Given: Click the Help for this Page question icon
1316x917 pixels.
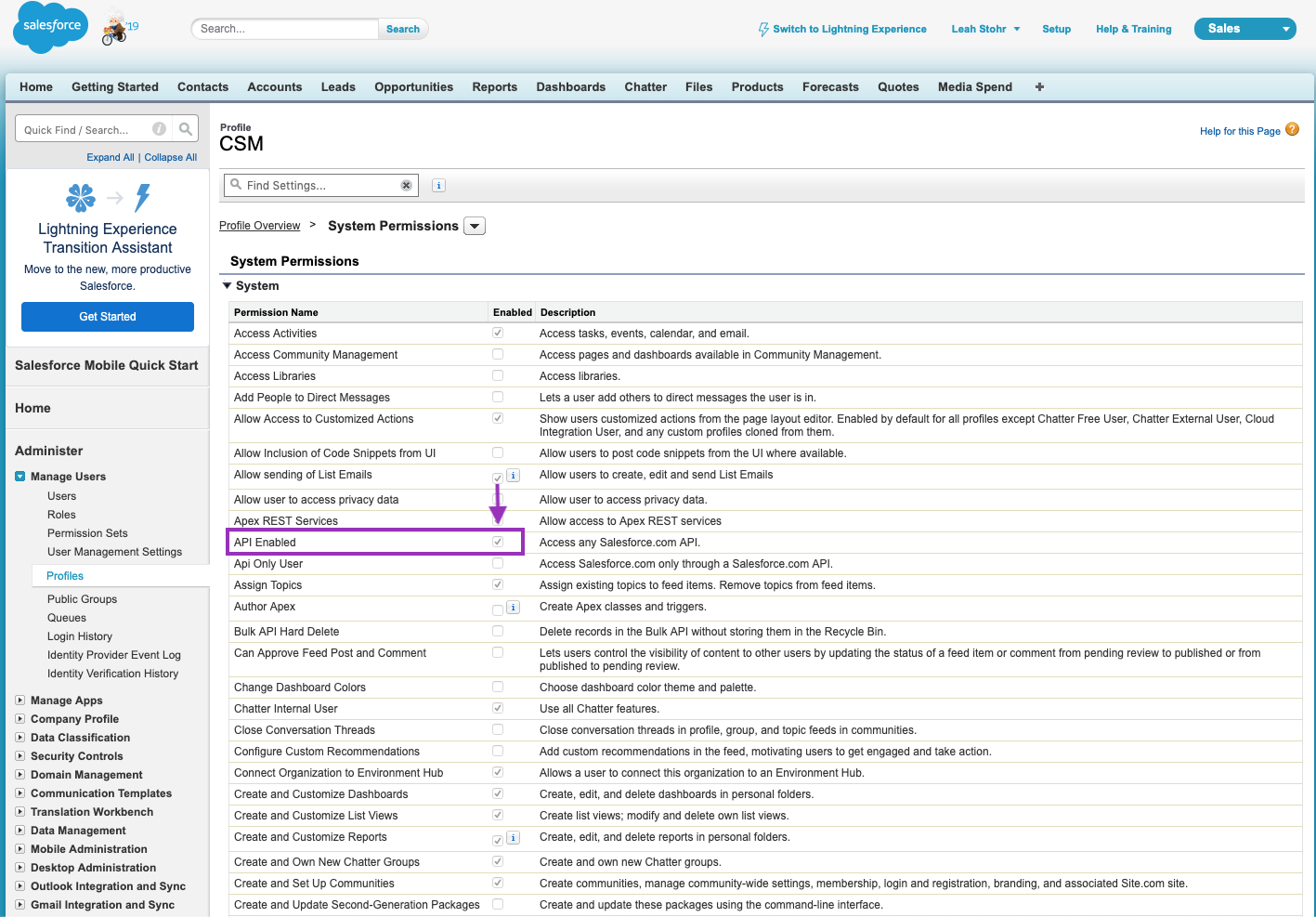Looking at the screenshot, I should [x=1292, y=129].
